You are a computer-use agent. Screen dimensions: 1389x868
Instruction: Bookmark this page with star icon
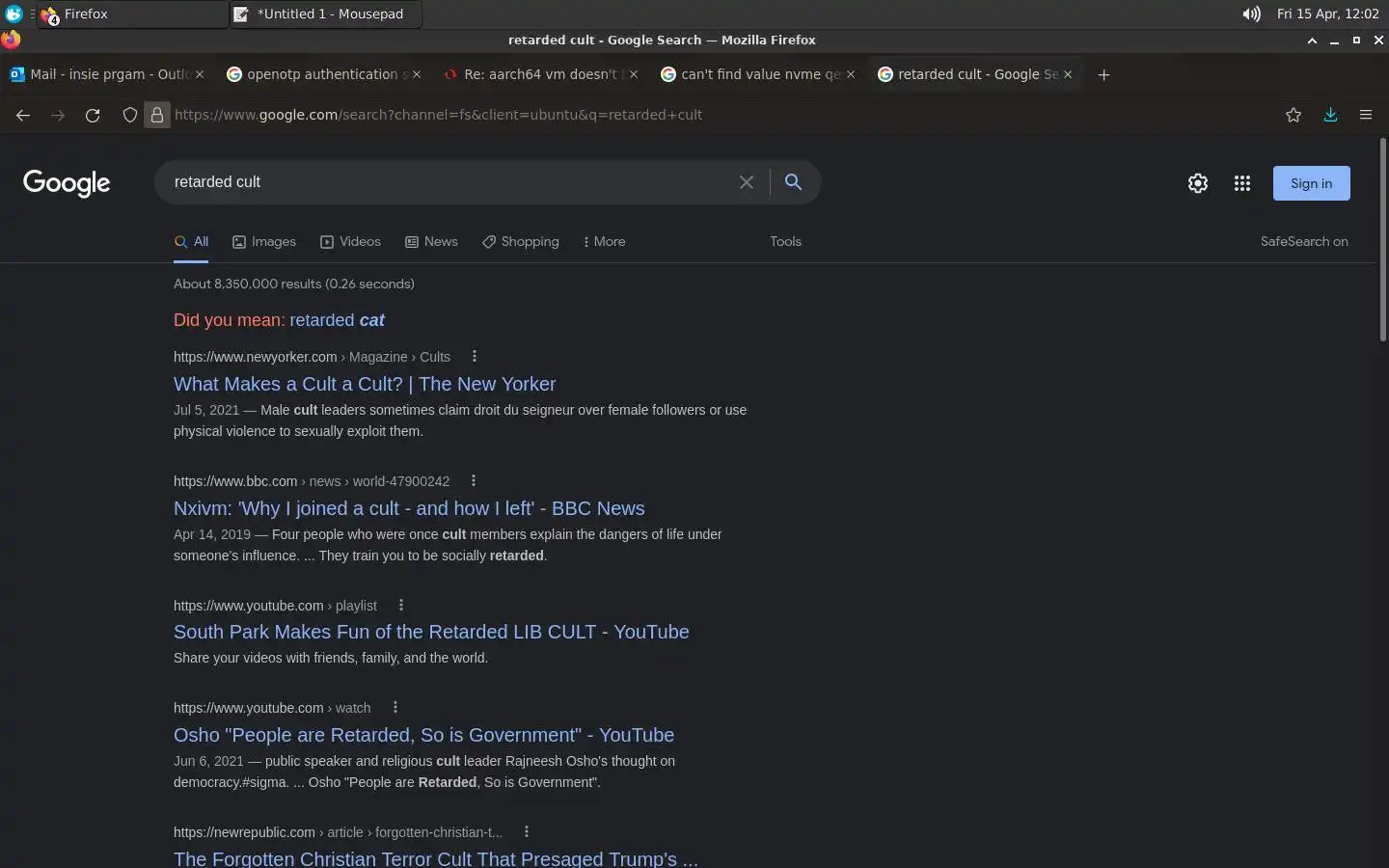click(x=1294, y=115)
